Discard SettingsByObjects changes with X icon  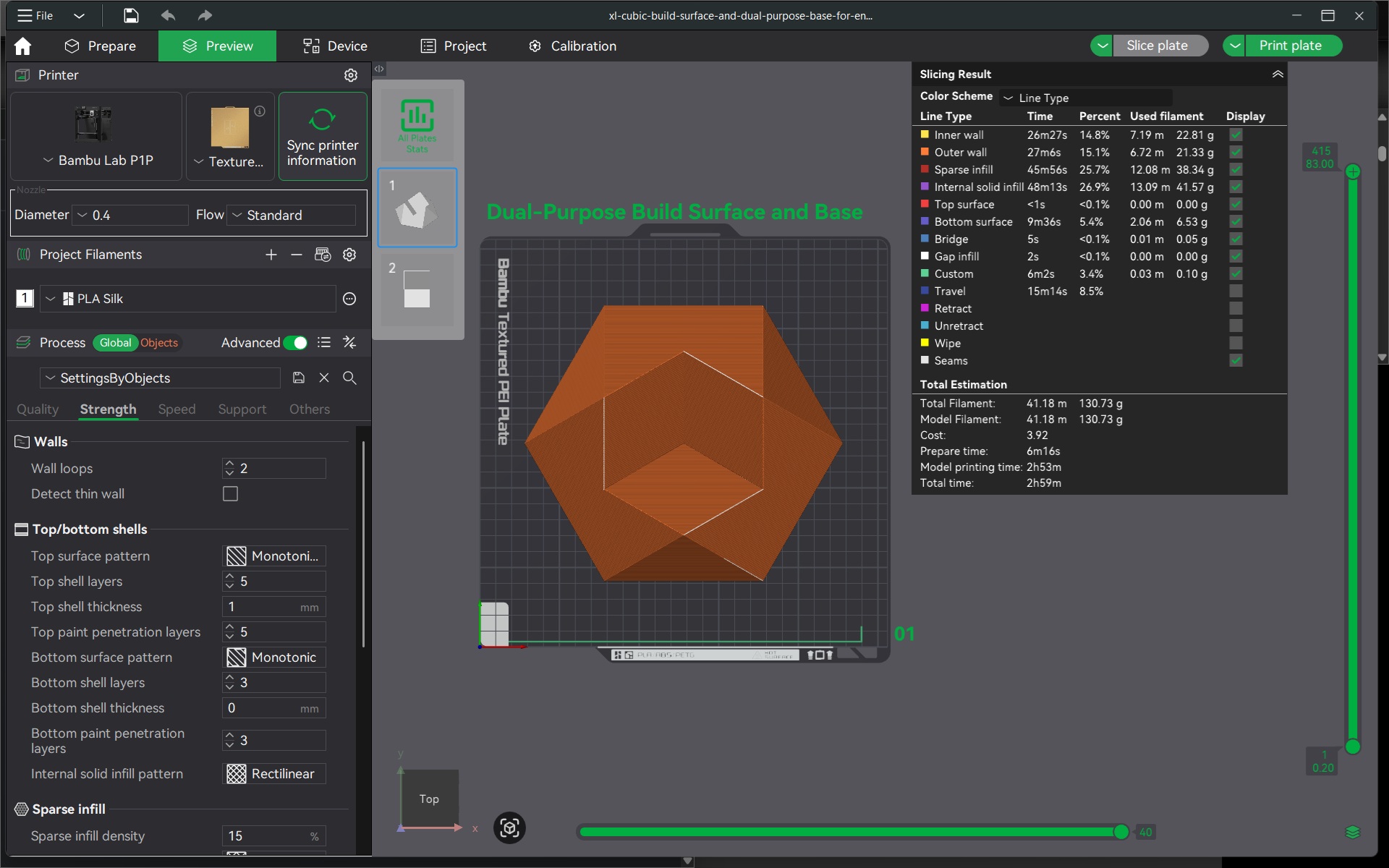tap(324, 378)
